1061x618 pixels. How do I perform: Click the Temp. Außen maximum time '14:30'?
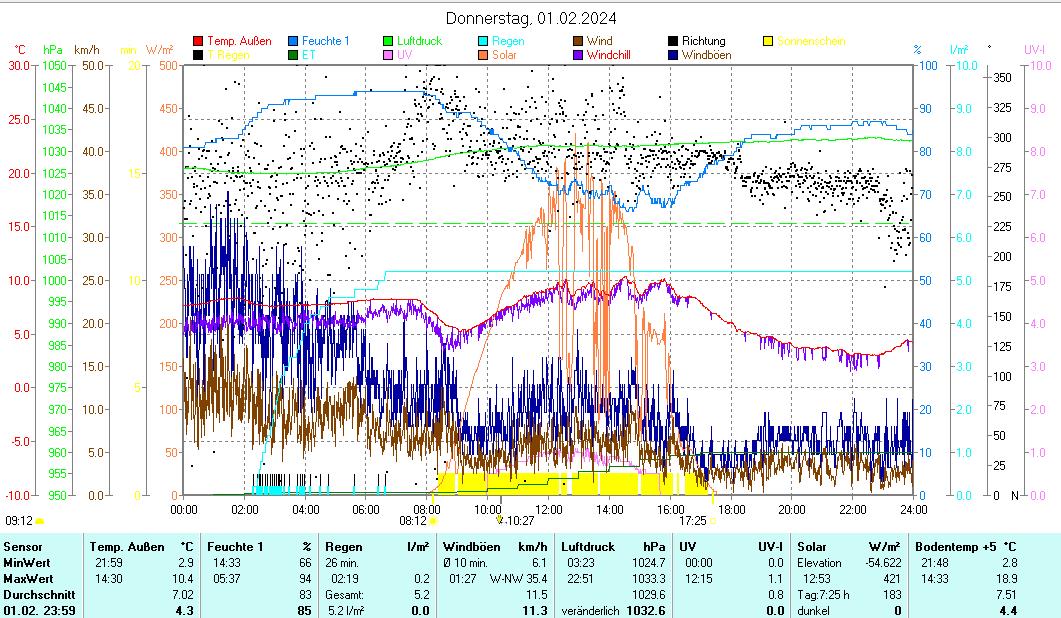click(109, 579)
